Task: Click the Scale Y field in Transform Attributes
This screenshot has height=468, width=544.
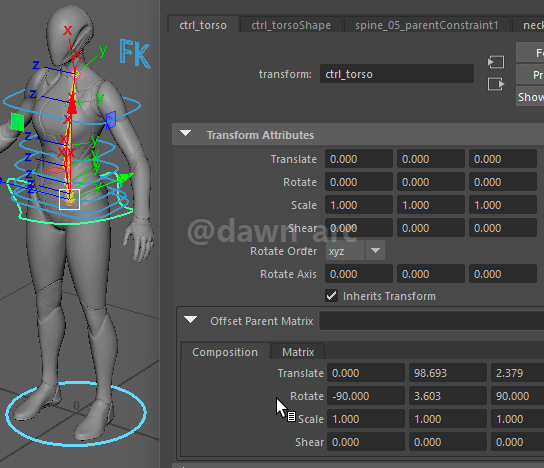Action: (431, 205)
